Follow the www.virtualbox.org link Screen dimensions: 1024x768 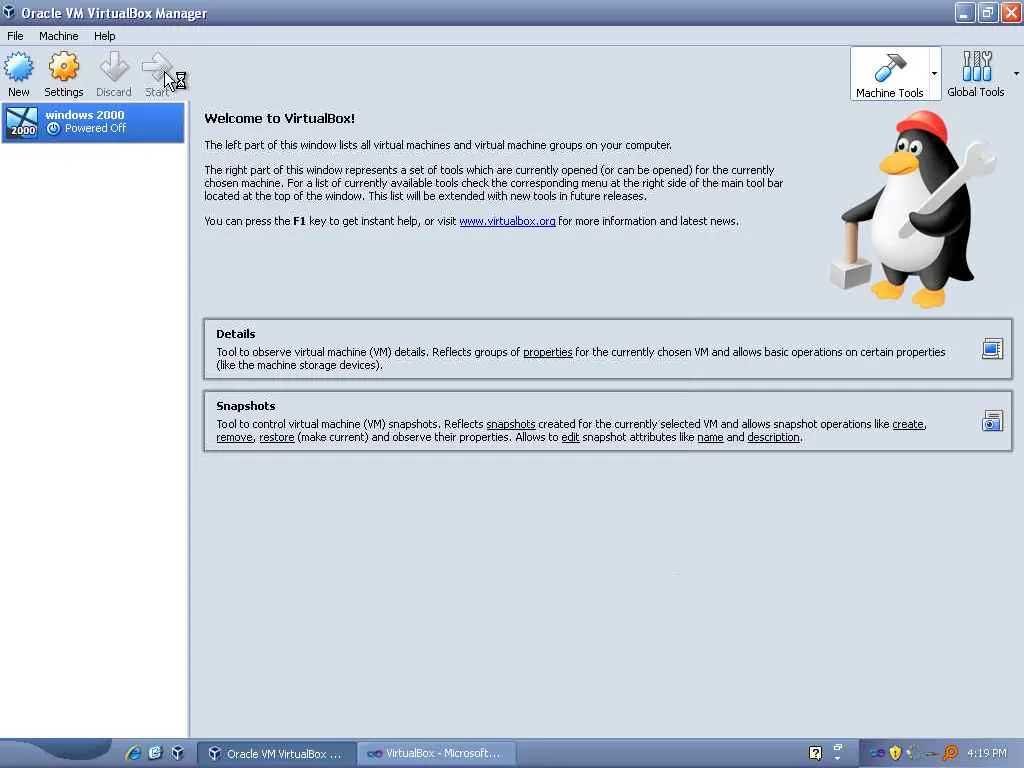click(x=507, y=221)
